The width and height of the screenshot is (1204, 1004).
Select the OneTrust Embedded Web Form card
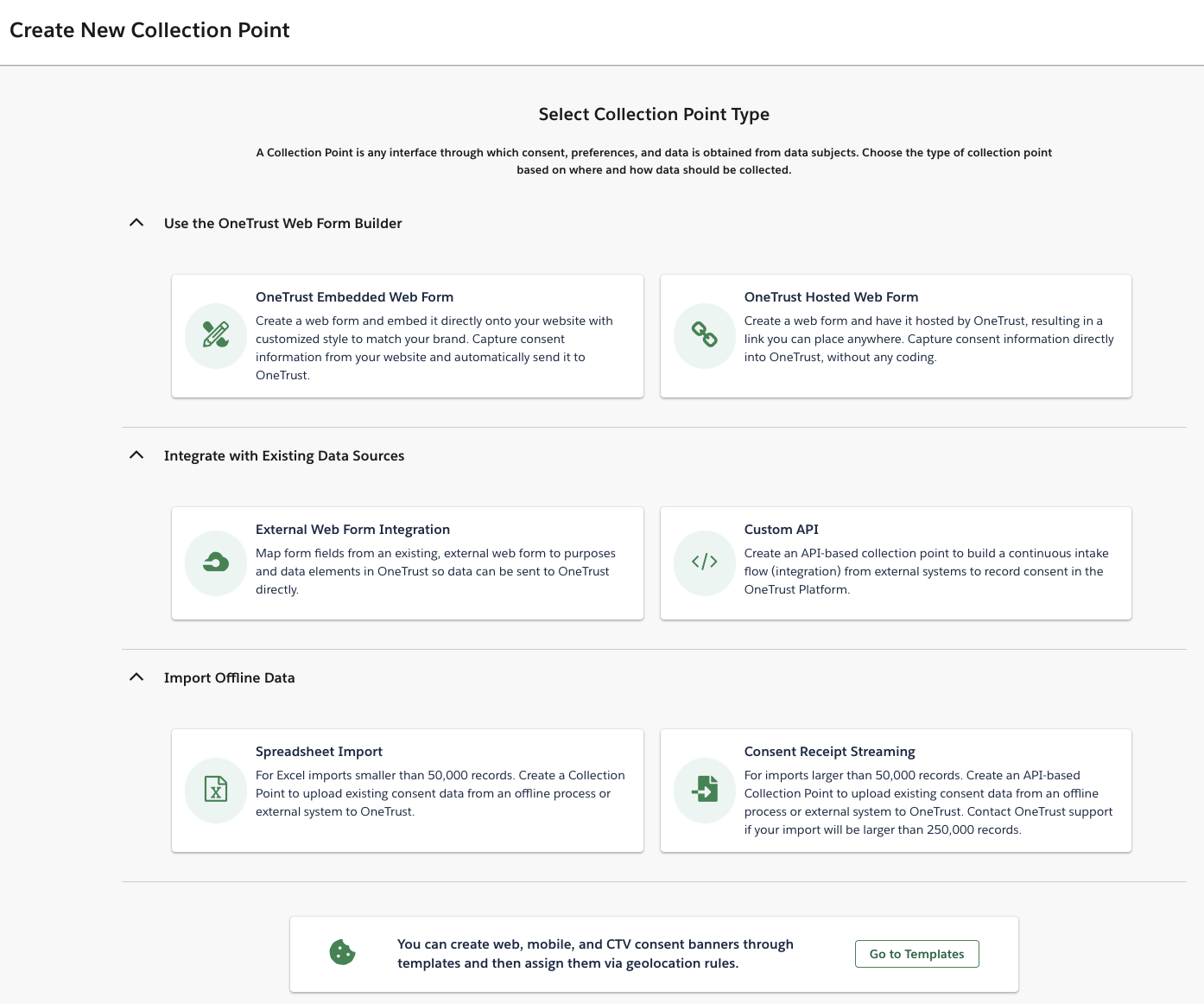point(408,335)
